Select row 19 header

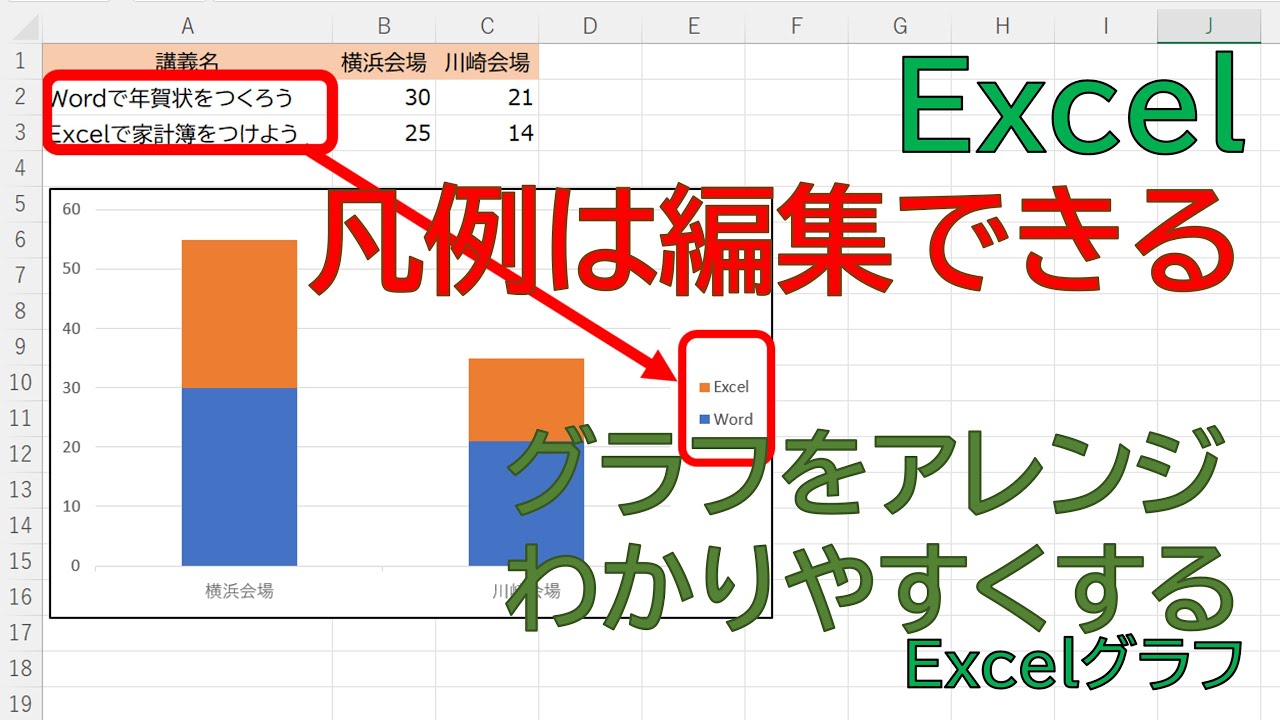[21, 703]
